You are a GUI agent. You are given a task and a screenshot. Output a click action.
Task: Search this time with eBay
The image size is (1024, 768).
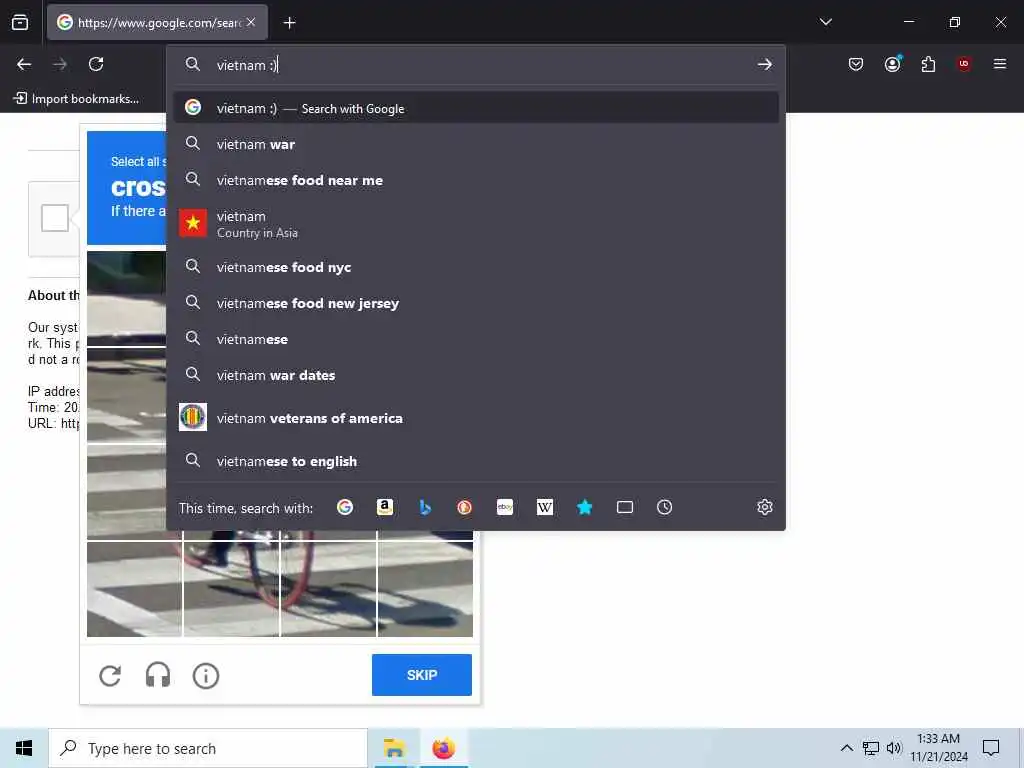coord(505,507)
